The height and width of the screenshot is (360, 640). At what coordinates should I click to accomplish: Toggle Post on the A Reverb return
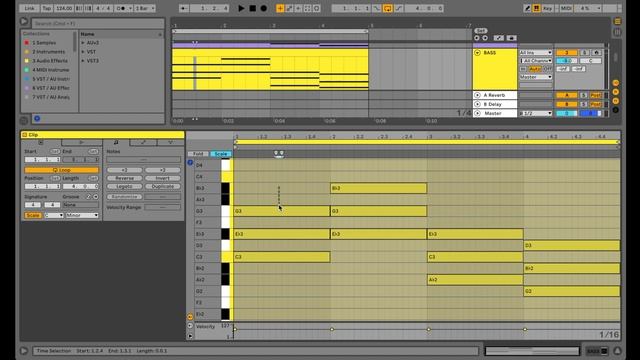pyautogui.click(x=596, y=95)
